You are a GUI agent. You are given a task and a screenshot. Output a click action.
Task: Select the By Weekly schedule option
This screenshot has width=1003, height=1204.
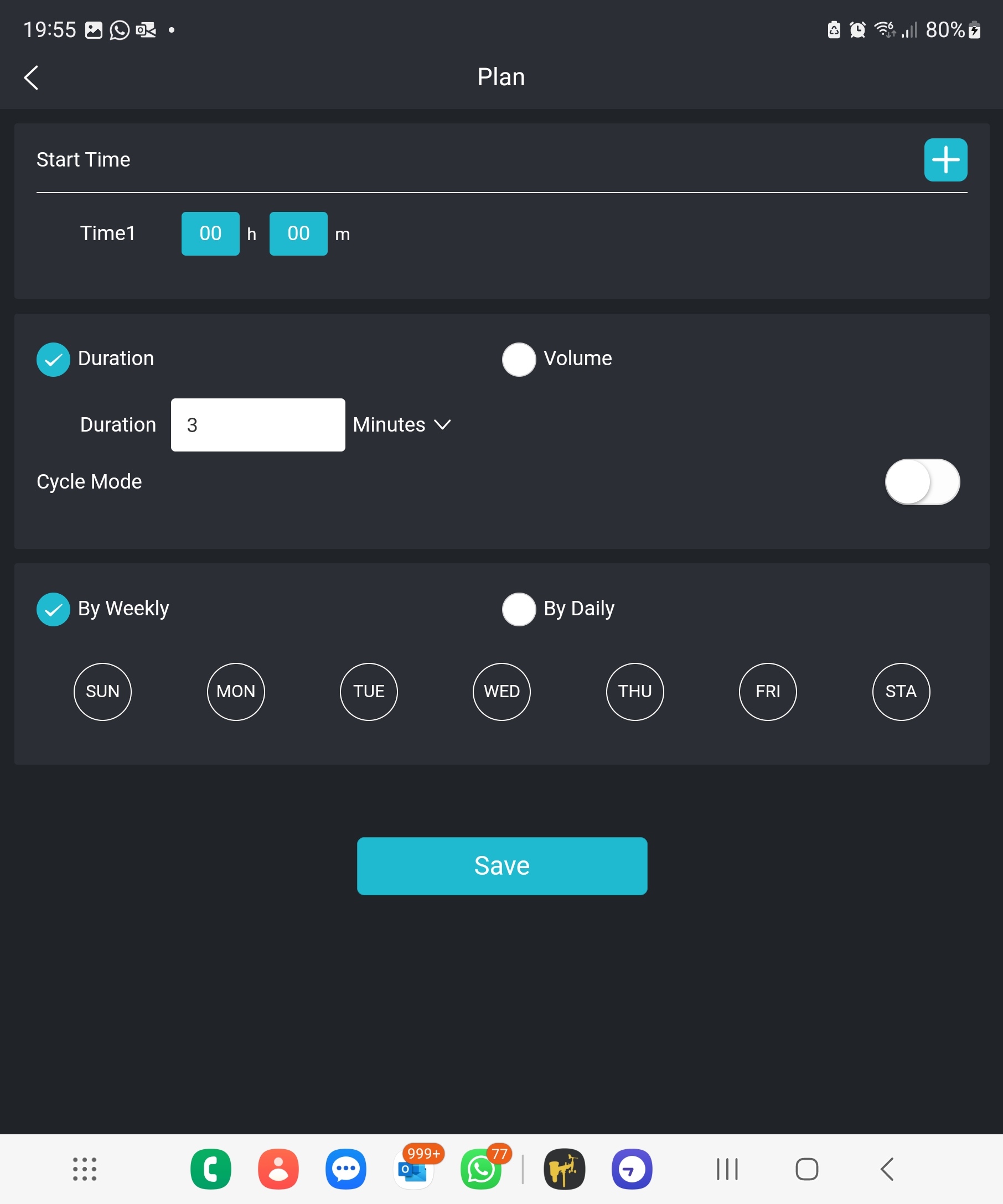pos(53,609)
